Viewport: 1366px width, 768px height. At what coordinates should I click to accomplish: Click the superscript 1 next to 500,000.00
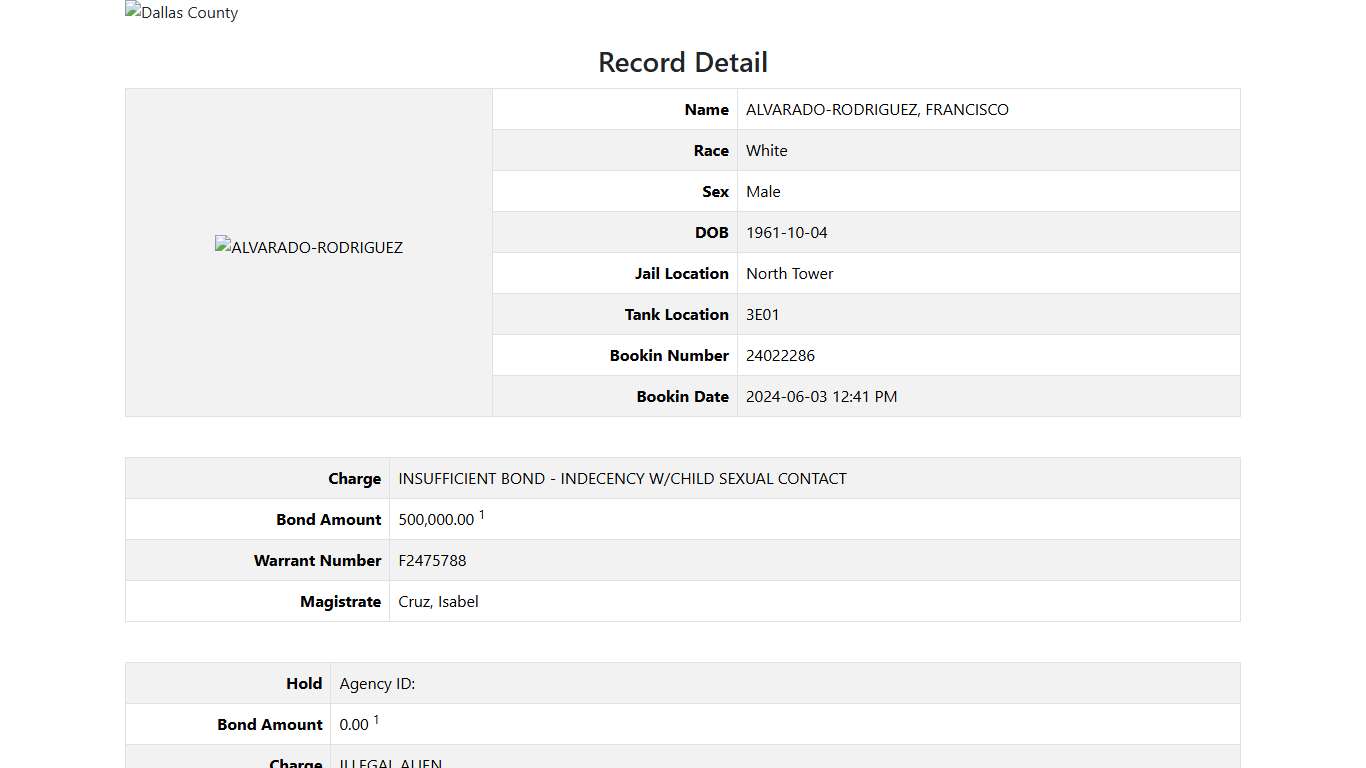click(481, 513)
